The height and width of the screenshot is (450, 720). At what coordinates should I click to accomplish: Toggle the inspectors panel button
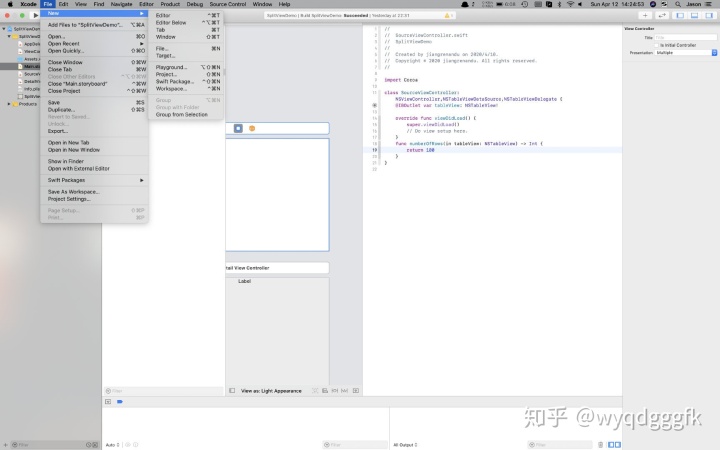click(x=709, y=15)
